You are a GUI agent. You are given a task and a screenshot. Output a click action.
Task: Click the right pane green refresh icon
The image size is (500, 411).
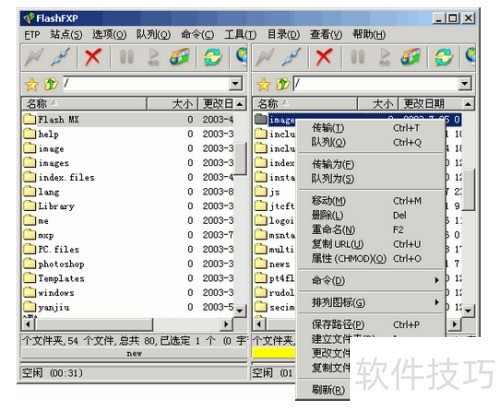click(x=443, y=57)
